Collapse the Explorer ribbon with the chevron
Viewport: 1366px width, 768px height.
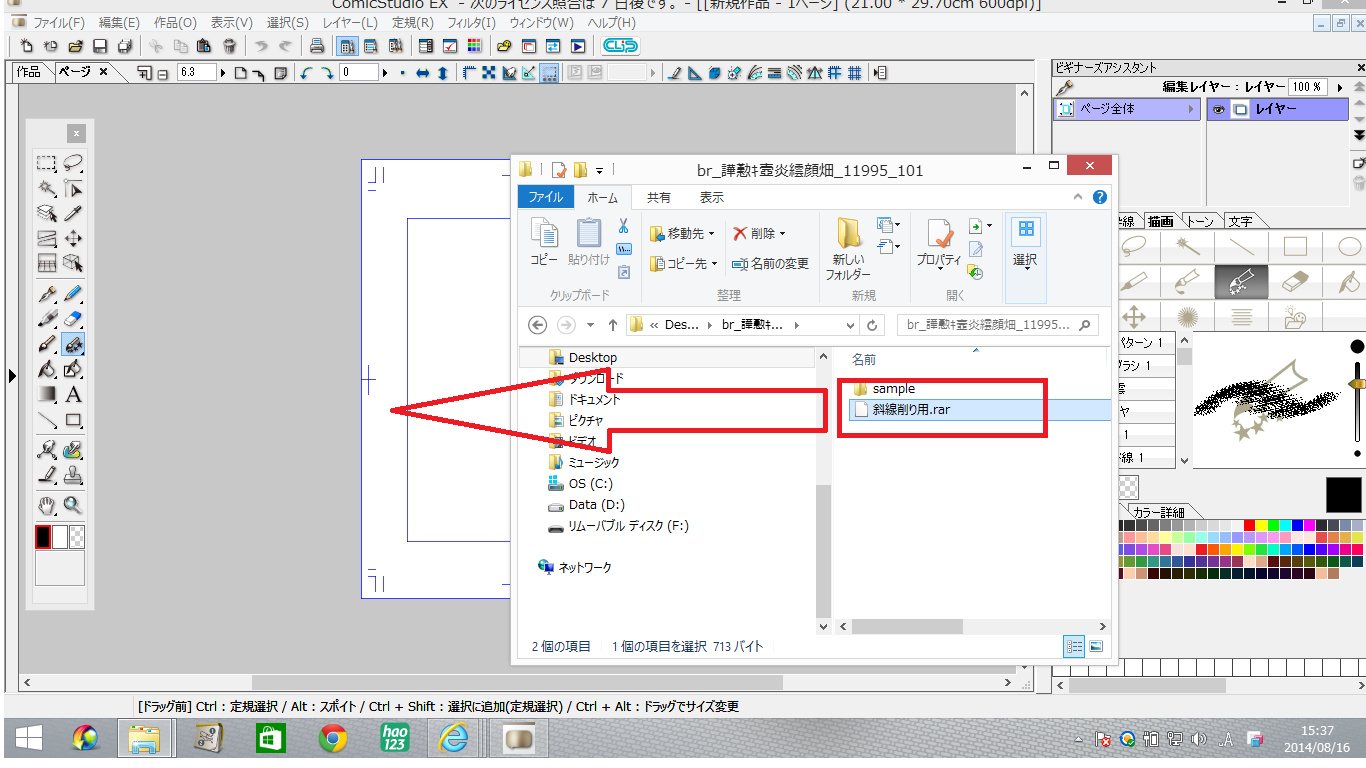1078,198
